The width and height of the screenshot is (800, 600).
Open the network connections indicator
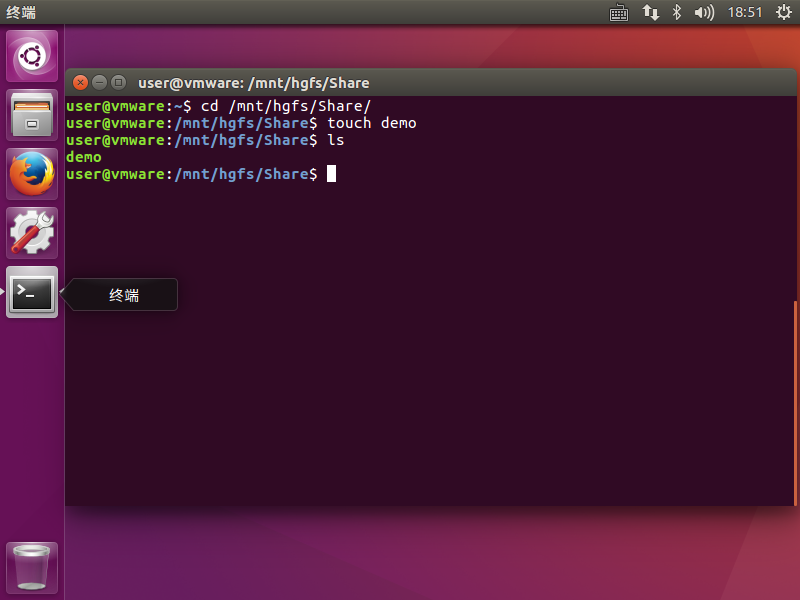click(x=651, y=12)
